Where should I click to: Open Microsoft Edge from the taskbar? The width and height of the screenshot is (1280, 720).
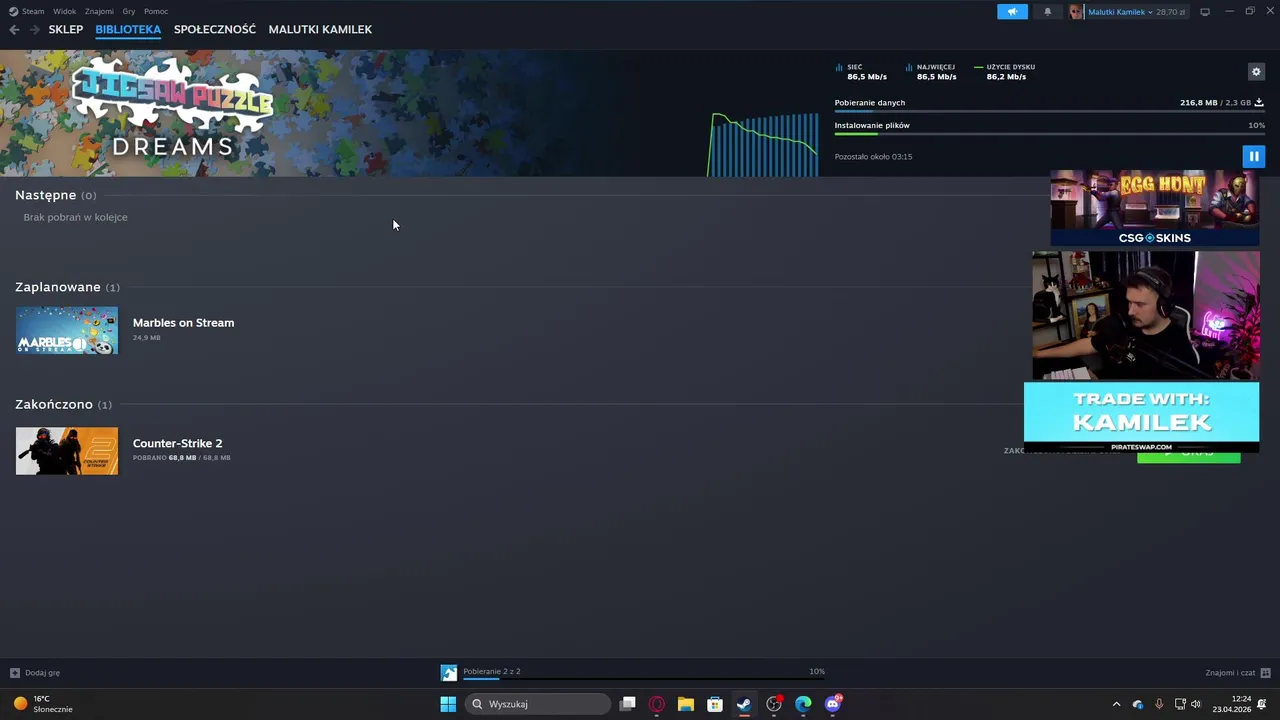803,704
